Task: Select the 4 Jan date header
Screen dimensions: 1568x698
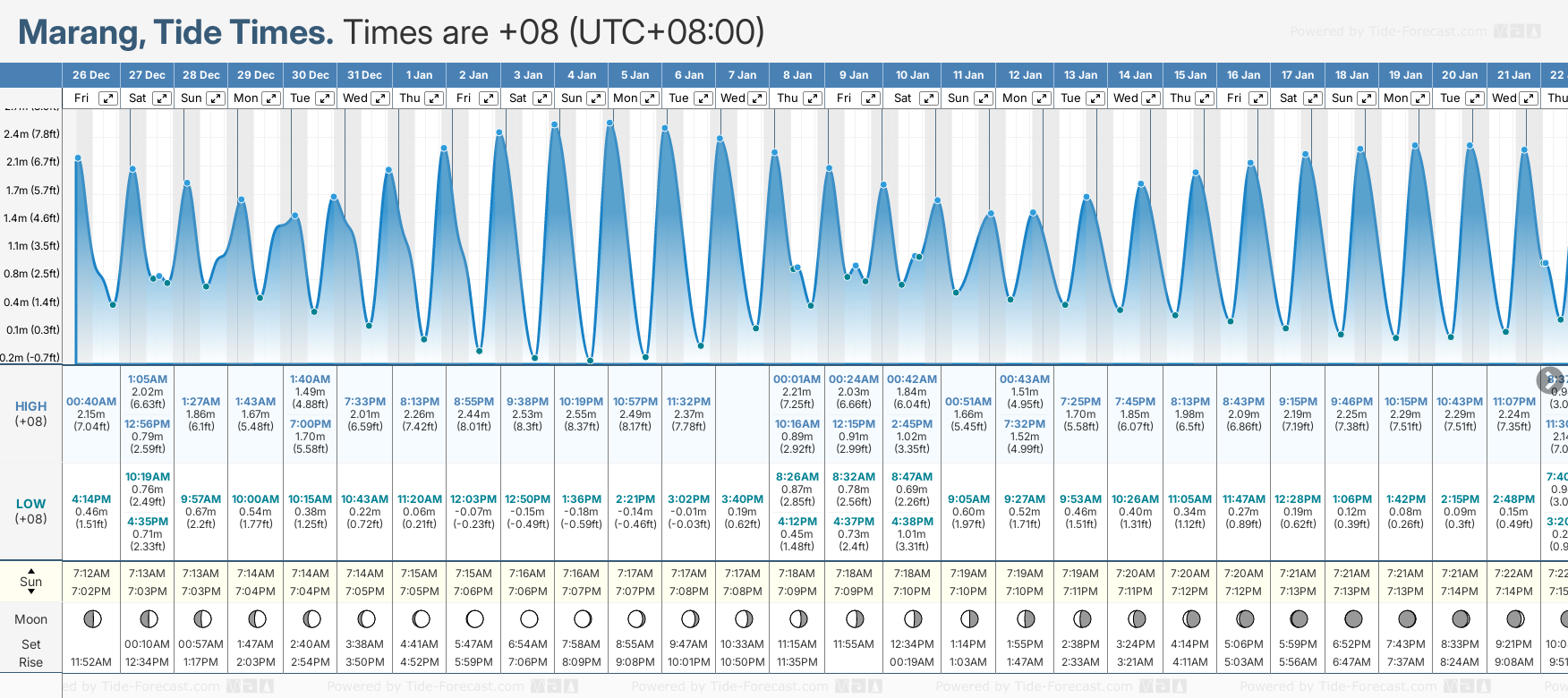Action: point(582,75)
